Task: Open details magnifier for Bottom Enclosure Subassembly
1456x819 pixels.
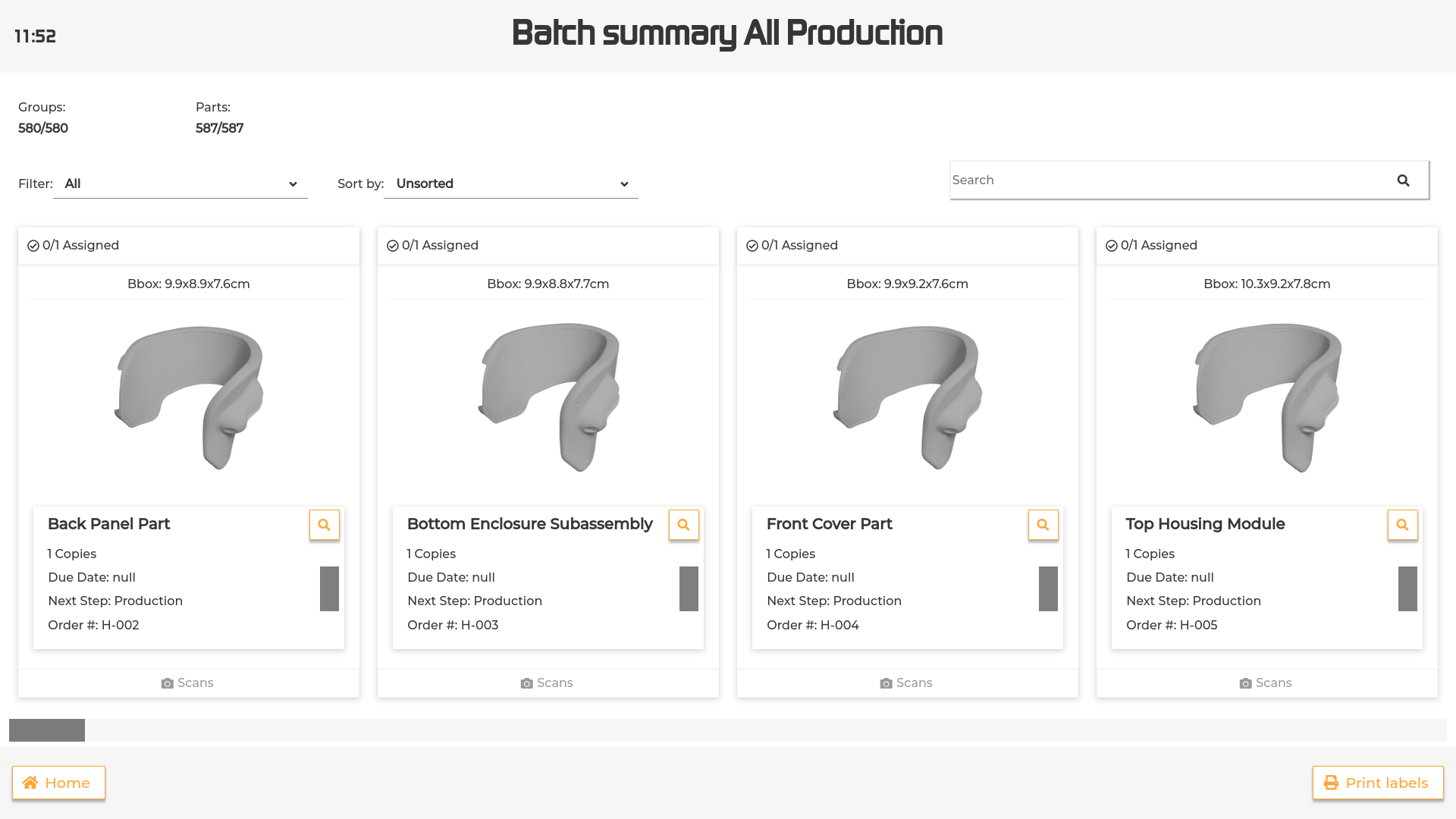Action: (683, 525)
